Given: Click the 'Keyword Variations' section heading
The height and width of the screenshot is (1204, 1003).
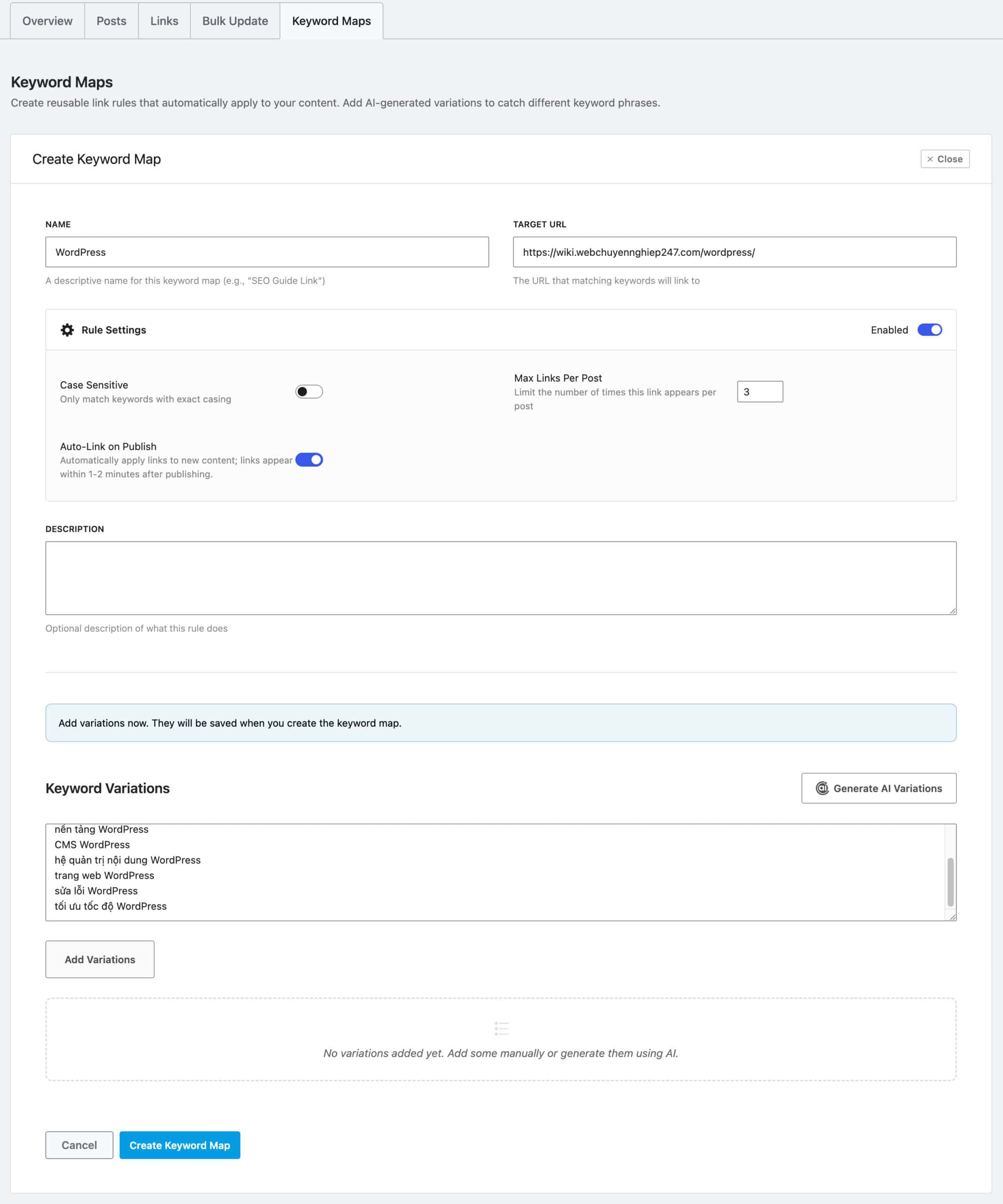Looking at the screenshot, I should [x=108, y=788].
